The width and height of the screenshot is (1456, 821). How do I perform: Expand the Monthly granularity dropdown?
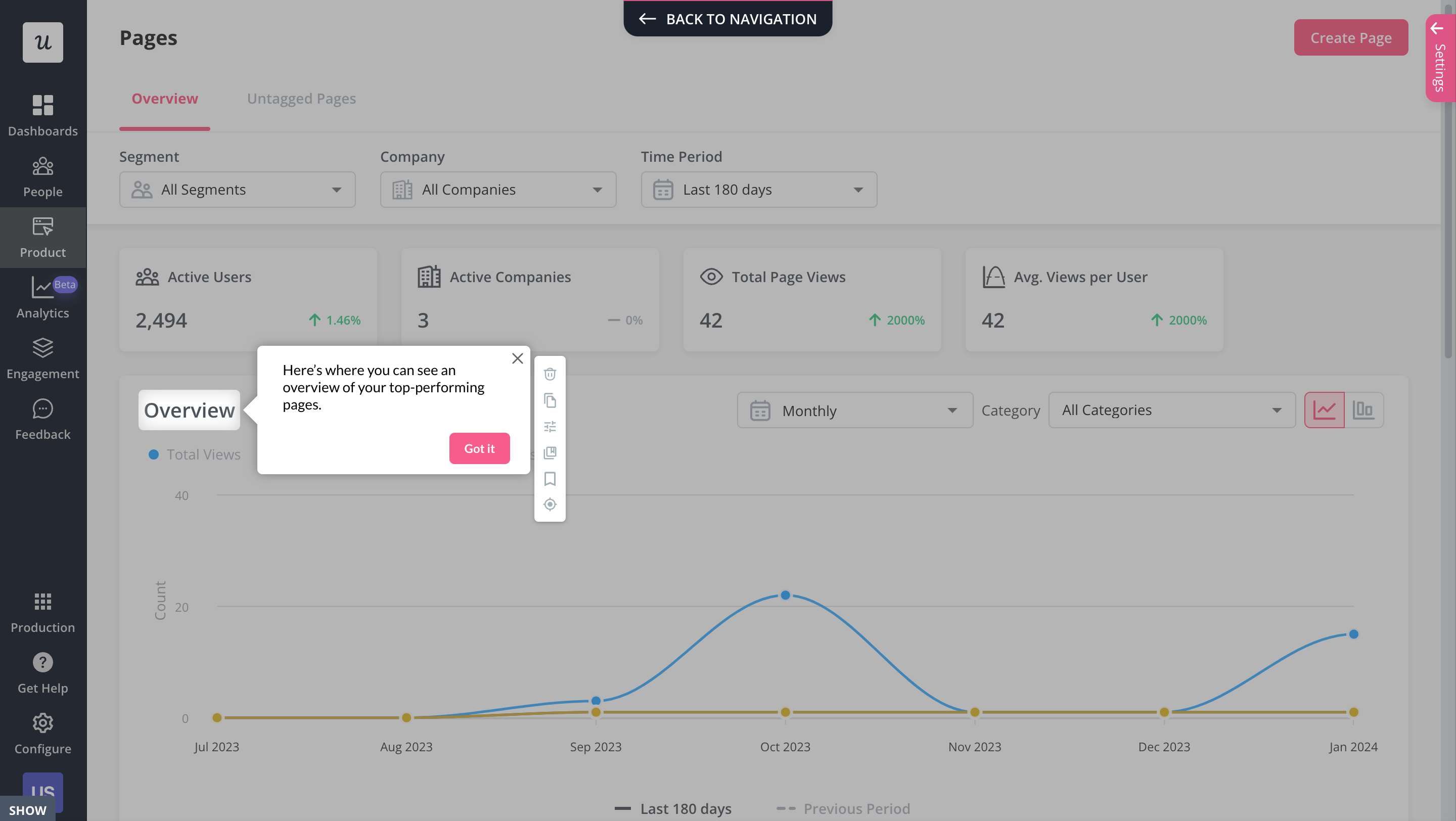[854, 410]
